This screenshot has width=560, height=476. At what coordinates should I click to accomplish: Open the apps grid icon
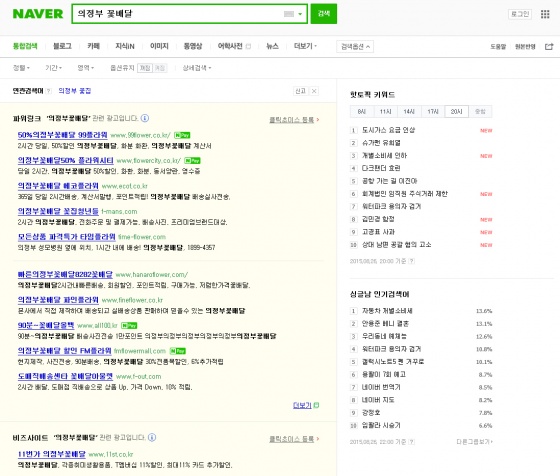coord(545,14)
